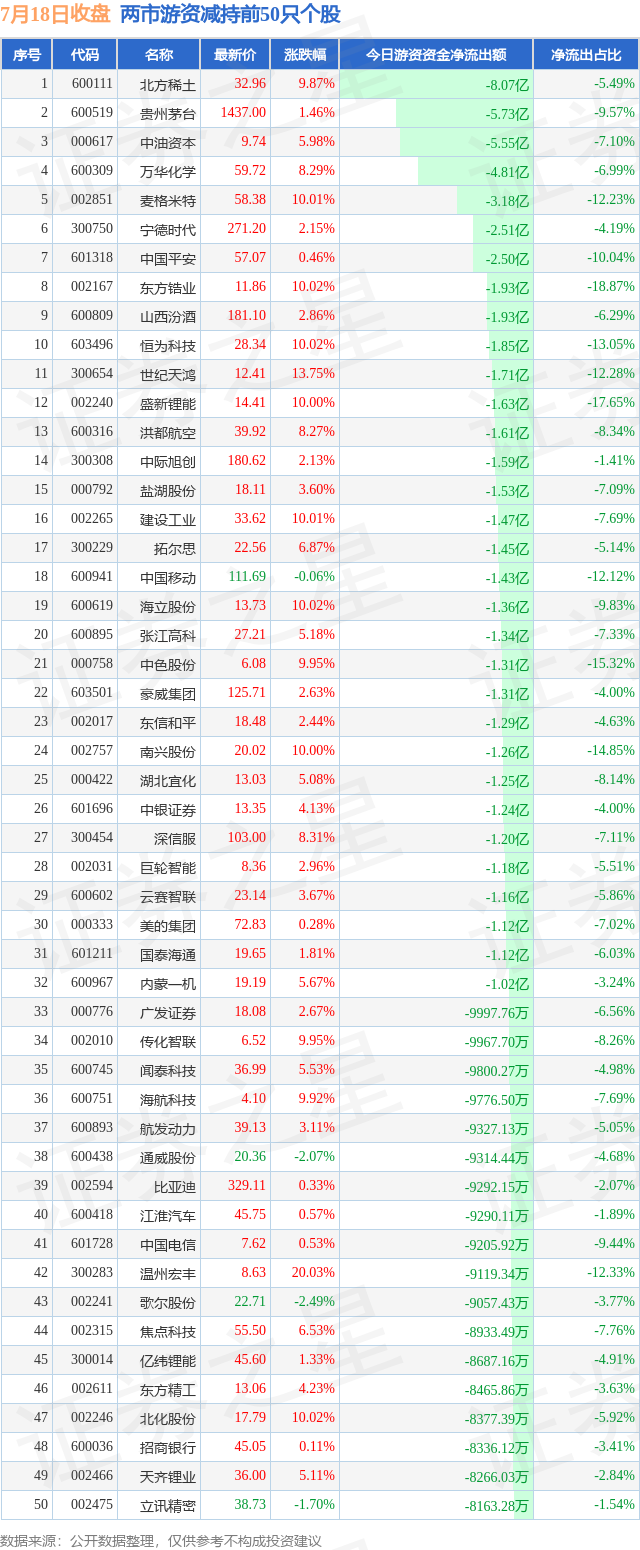Click stock code 601318
Viewport: 640px width, 1550px height.
(92, 258)
